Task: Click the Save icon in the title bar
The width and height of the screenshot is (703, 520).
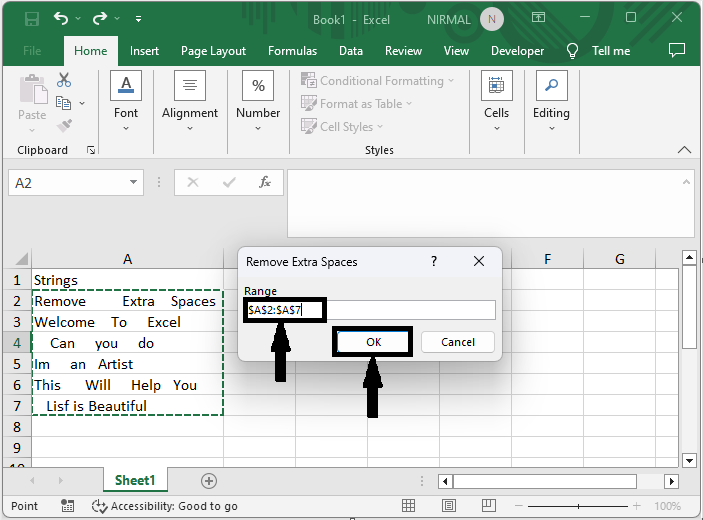Action: tap(31, 19)
